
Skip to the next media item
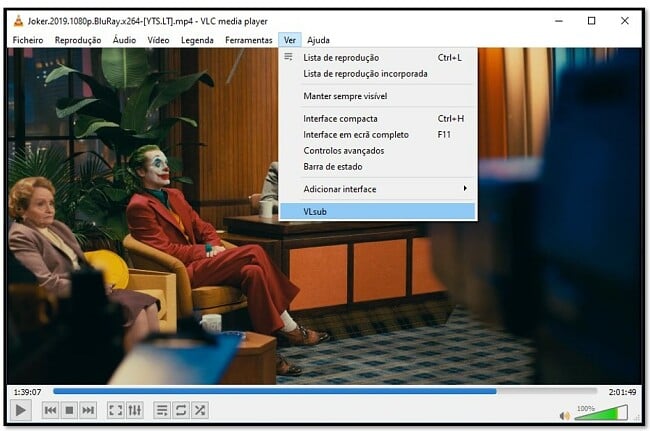(88, 410)
